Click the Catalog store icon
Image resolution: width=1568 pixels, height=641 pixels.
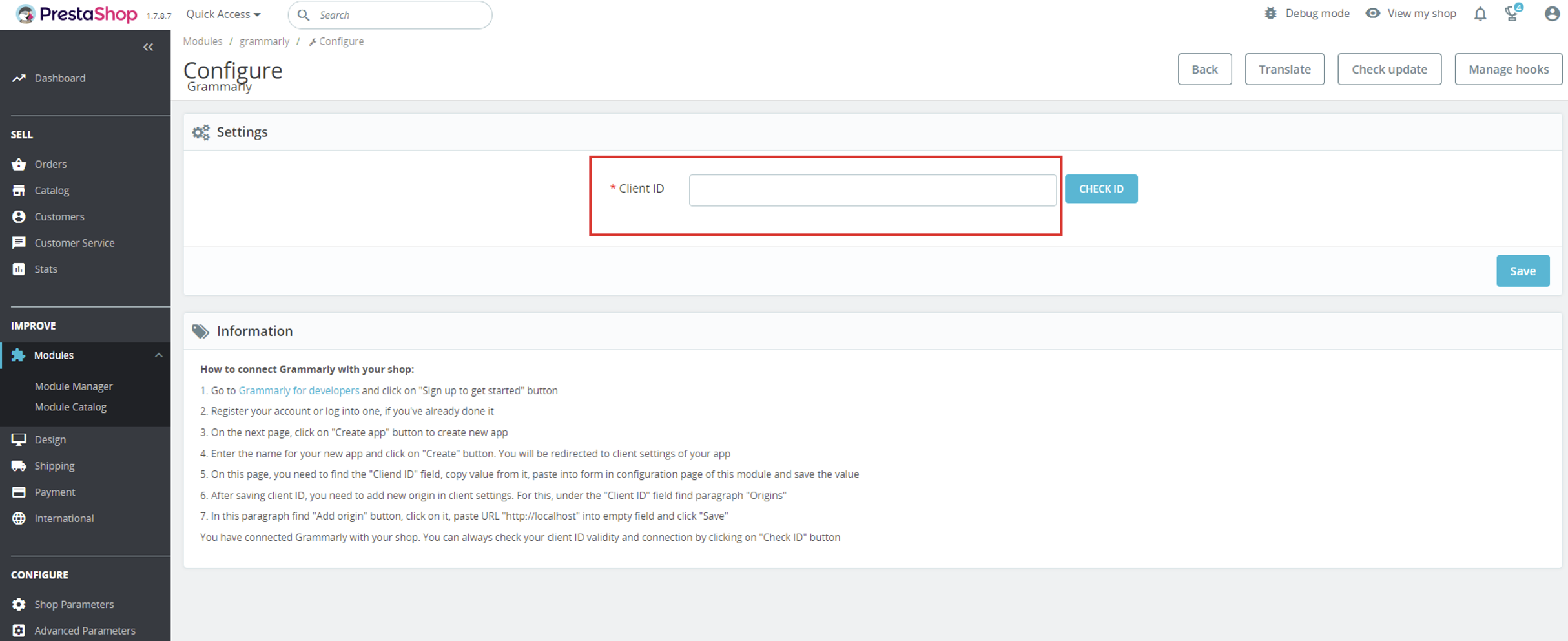tap(19, 191)
